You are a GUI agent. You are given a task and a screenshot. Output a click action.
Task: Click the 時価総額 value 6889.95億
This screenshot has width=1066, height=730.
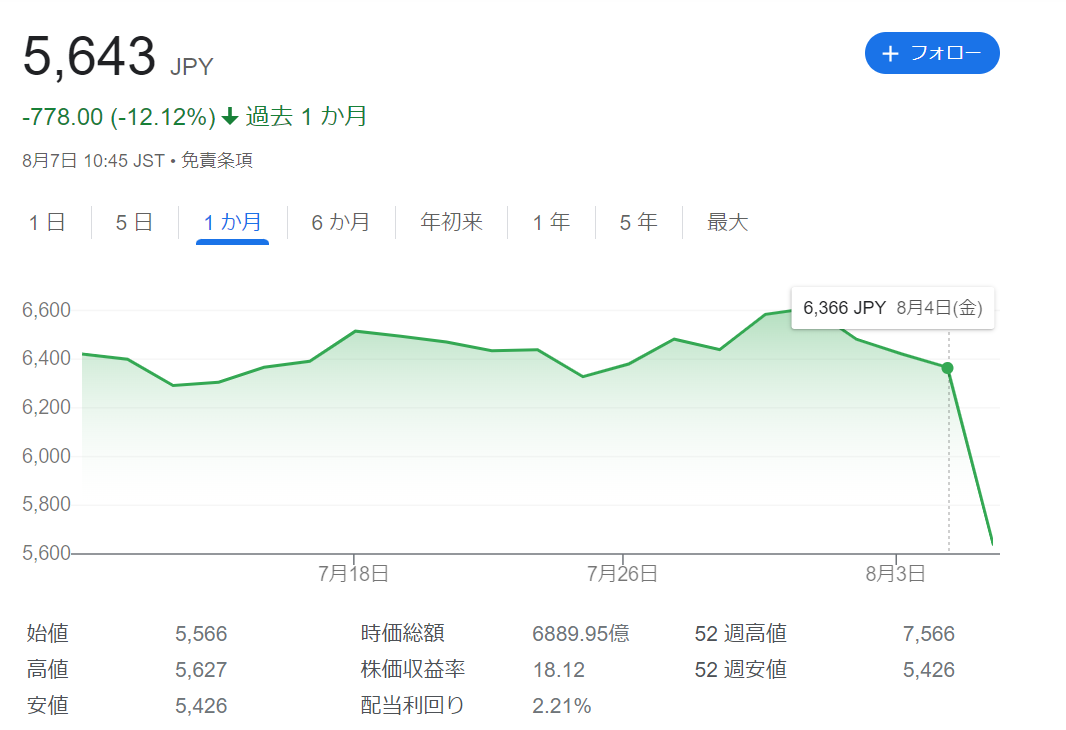[581, 633]
